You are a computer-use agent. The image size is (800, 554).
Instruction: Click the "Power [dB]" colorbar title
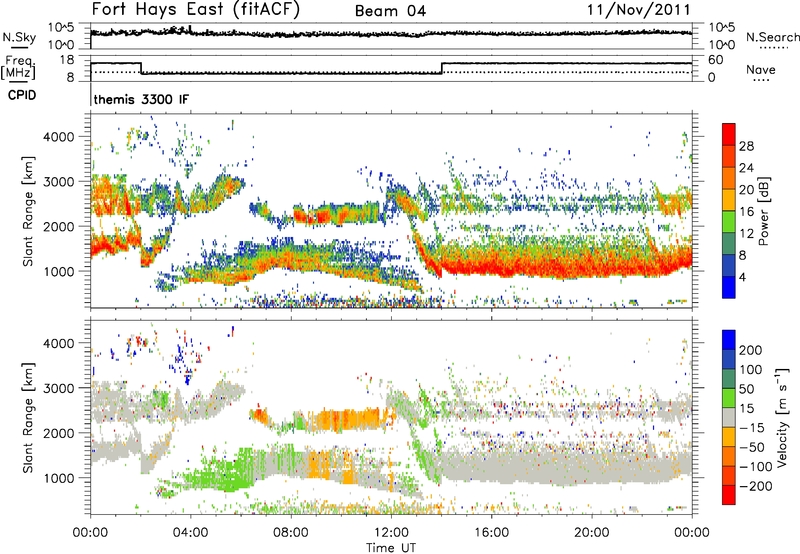[764, 211]
